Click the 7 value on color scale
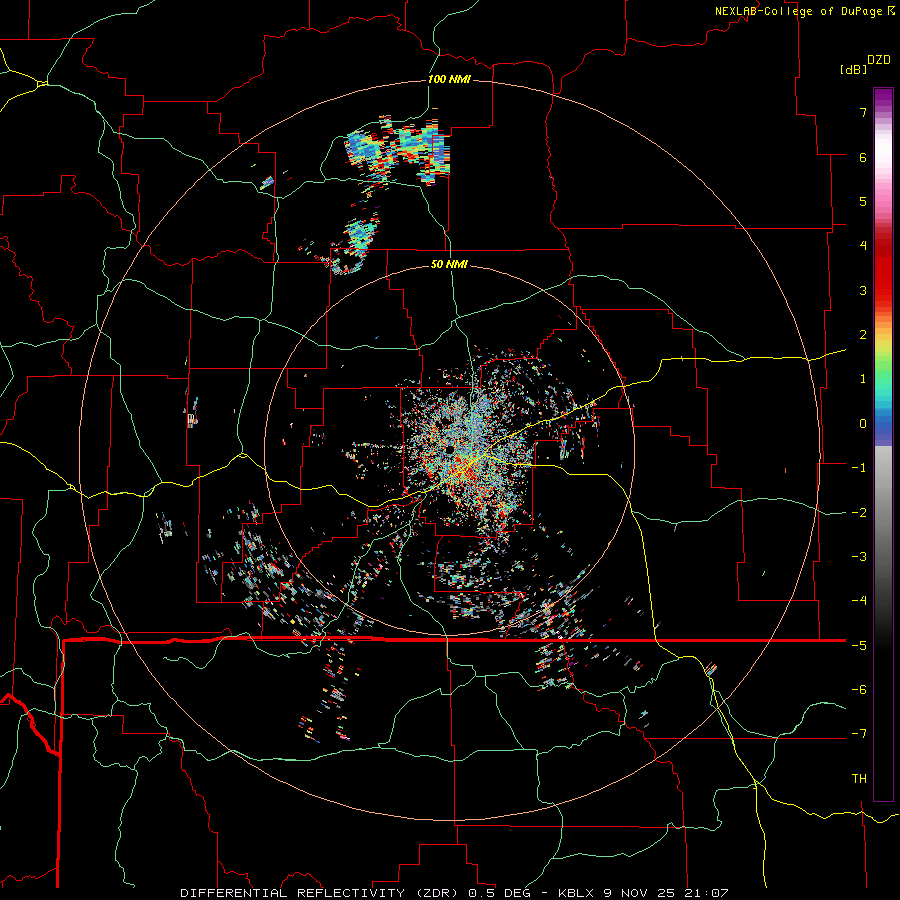The height and width of the screenshot is (900, 900). [863, 112]
